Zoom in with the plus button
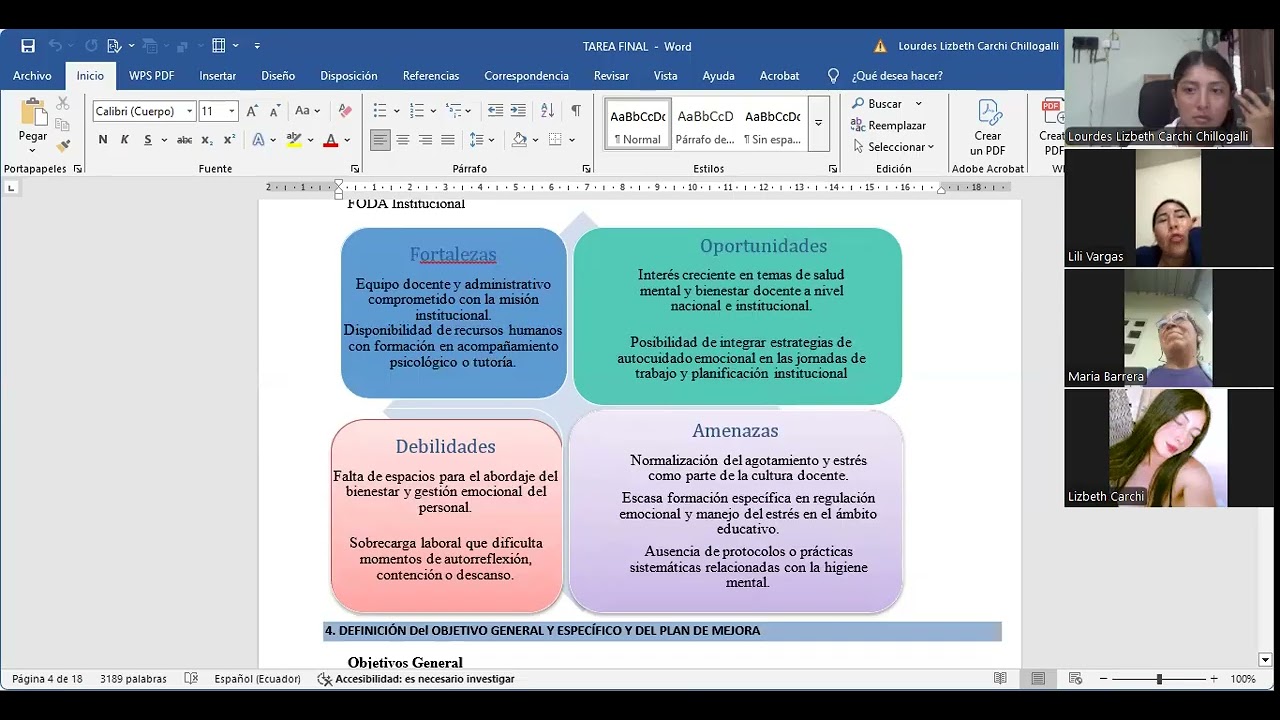This screenshot has height=720, width=1280. 1214,679
